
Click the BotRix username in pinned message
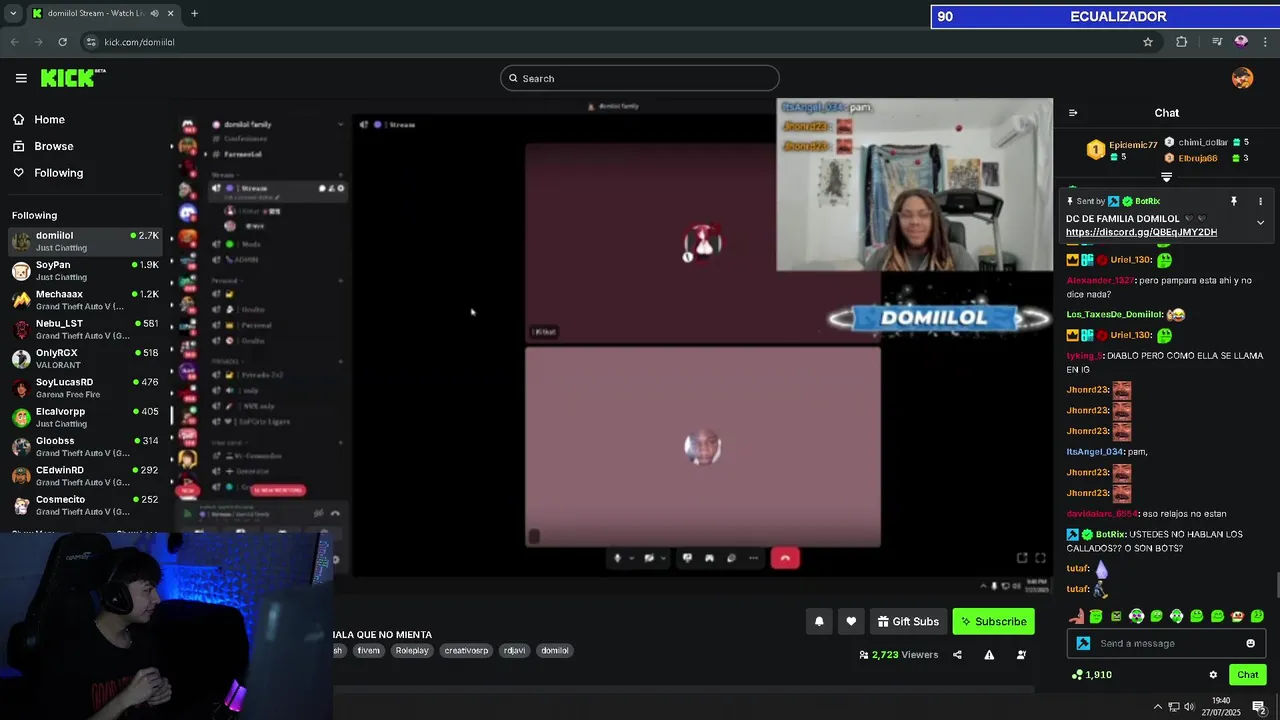[1147, 201]
